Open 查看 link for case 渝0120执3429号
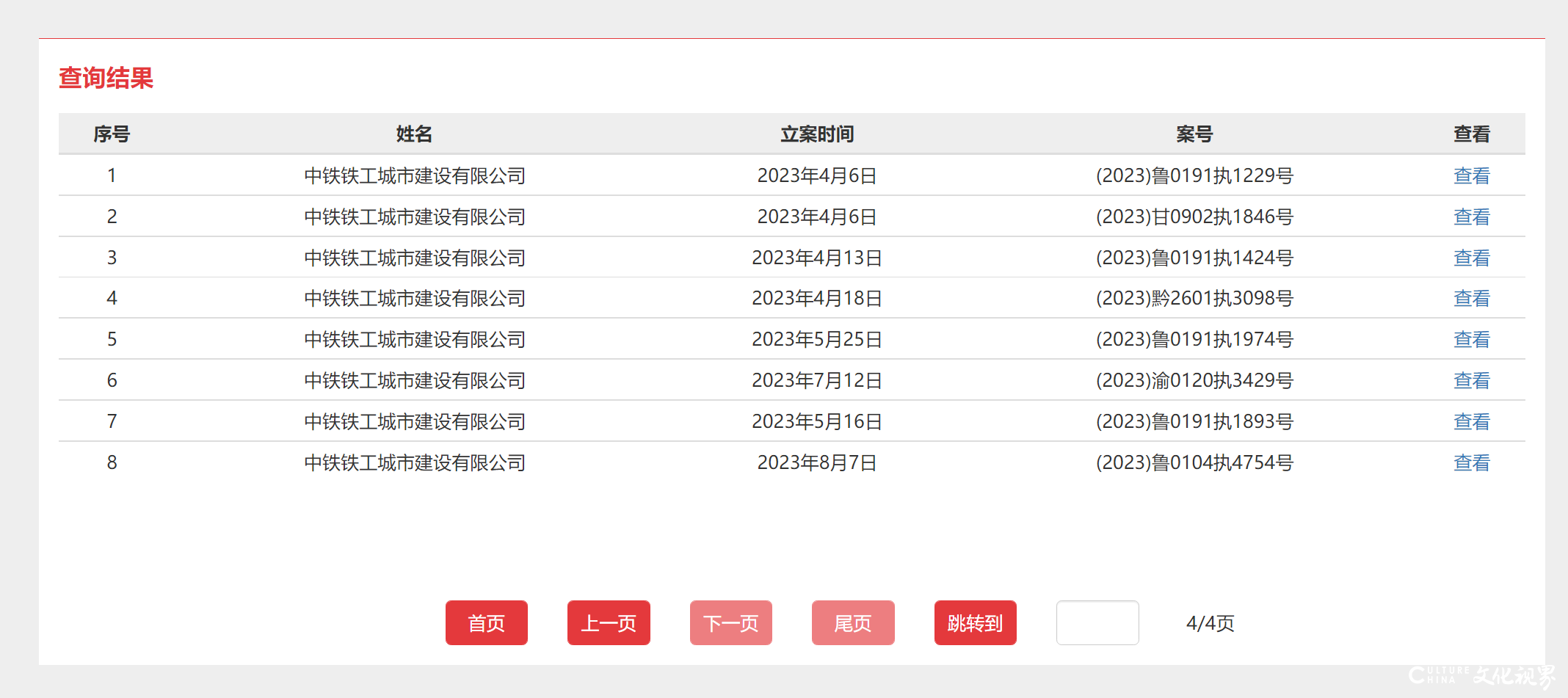Screen dimensions: 1568x698 click(1471, 380)
